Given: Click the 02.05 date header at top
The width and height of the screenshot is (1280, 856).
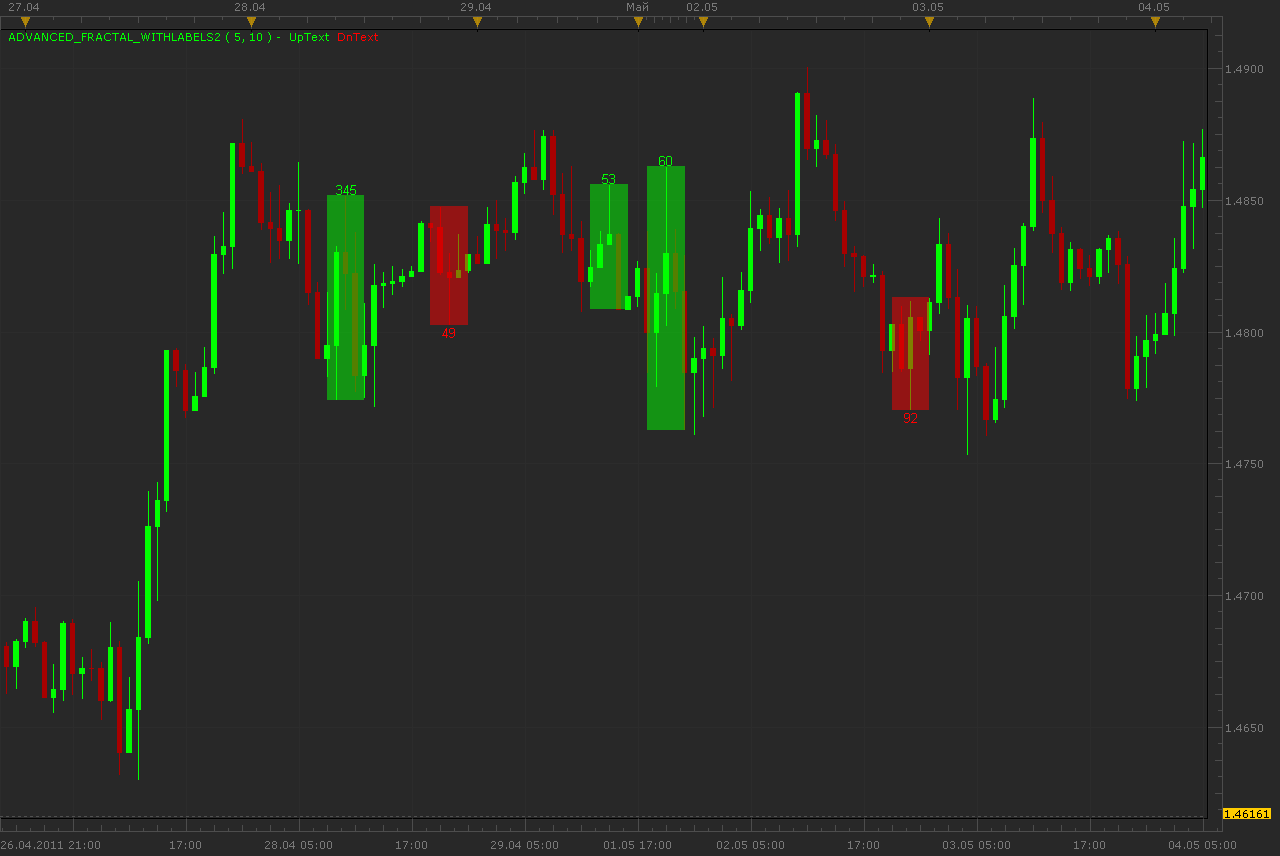Looking at the screenshot, I should (702, 7).
